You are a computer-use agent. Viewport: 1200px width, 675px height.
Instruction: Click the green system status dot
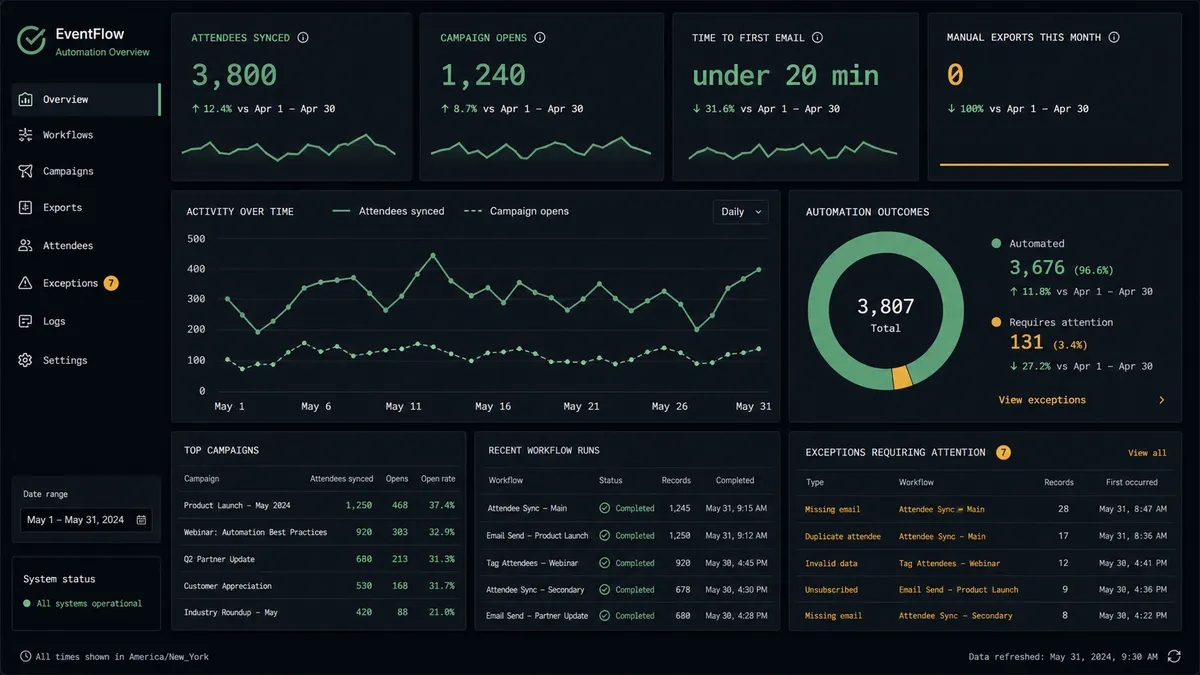pyautogui.click(x=27, y=604)
